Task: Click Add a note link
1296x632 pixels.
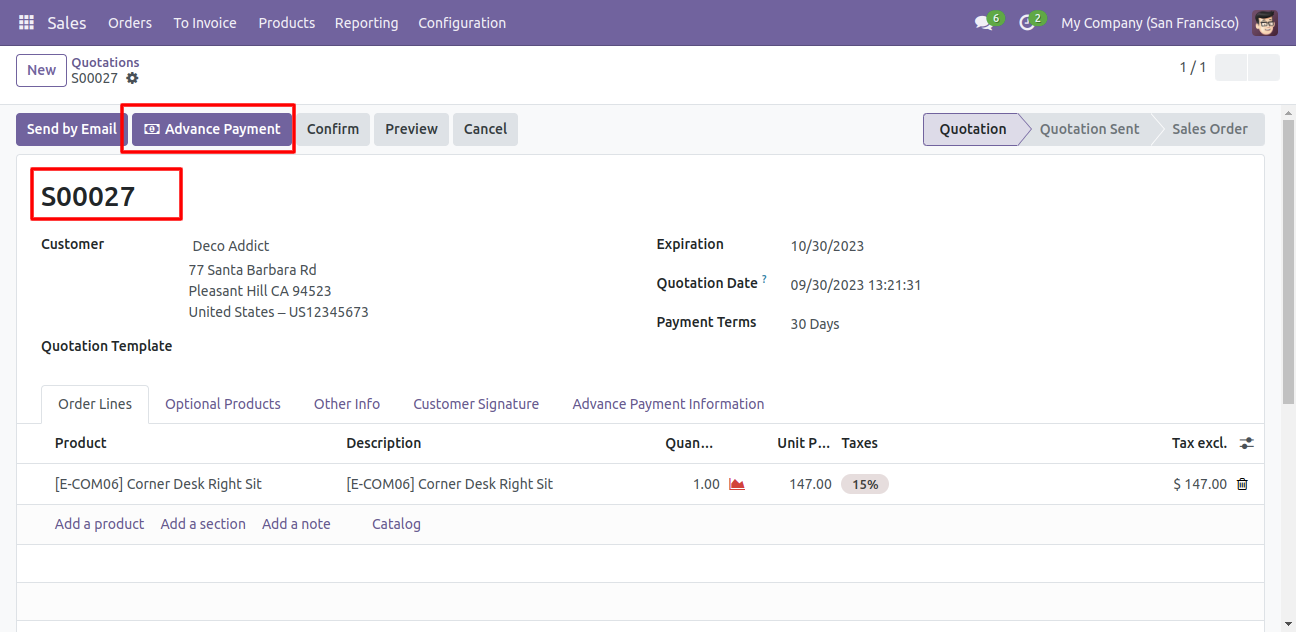Action: (x=296, y=524)
